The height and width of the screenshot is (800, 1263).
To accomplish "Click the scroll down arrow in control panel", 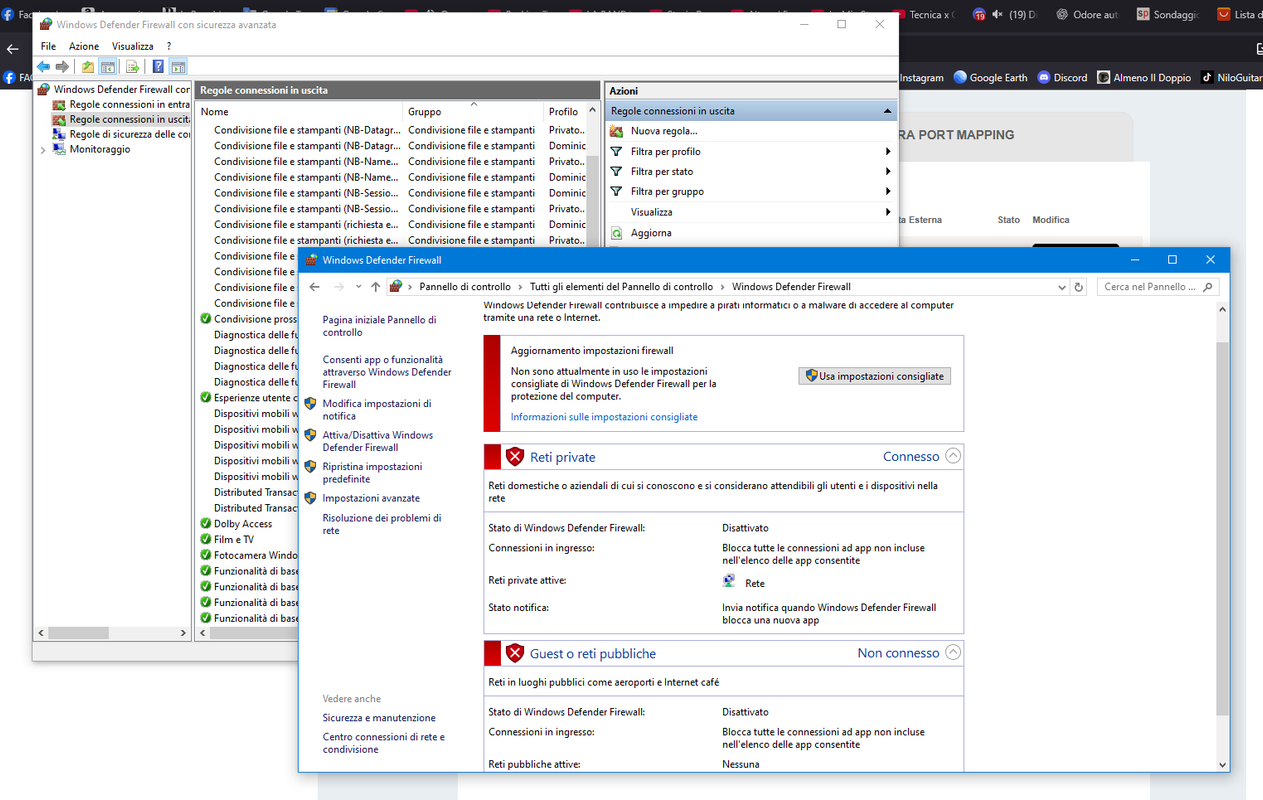I will tap(1222, 764).
